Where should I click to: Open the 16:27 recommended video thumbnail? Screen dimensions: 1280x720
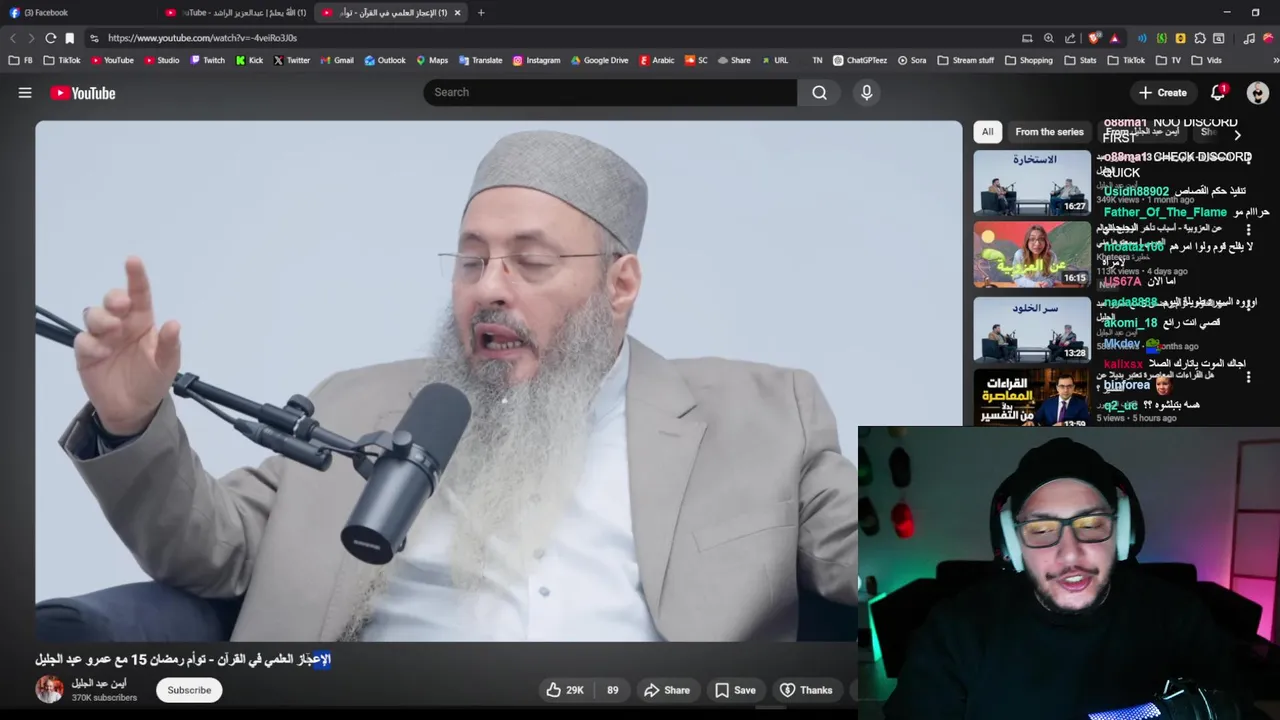pos(1032,182)
